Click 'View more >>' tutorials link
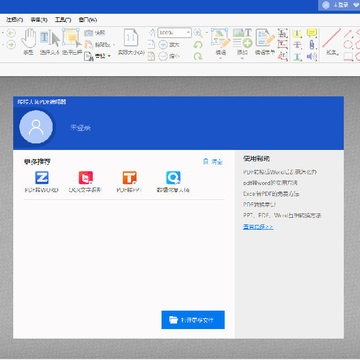Screen dimensions: 360x360 [x=258, y=227]
